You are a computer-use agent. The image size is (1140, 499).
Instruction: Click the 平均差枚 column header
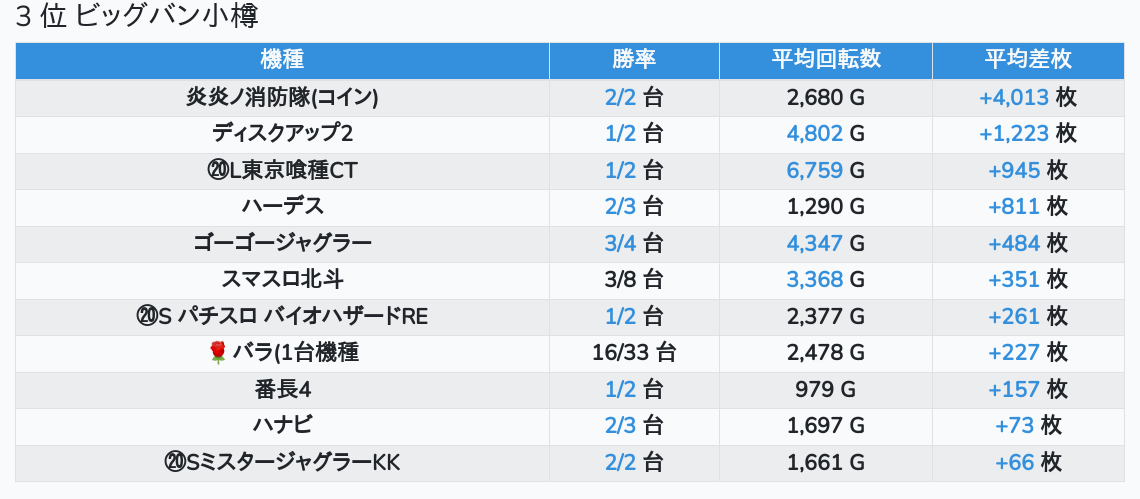[x=1028, y=60]
